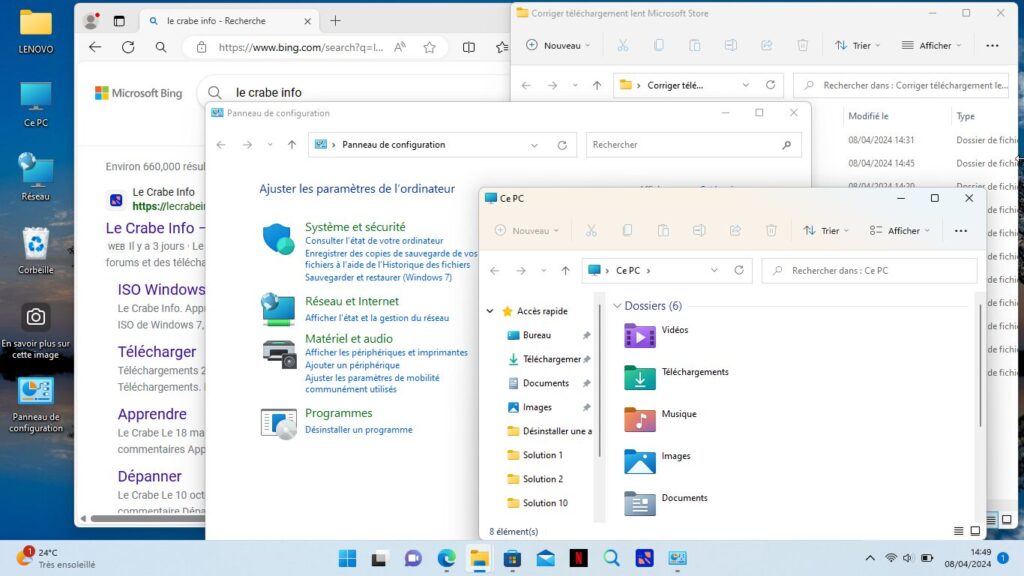The width and height of the screenshot is (1024, 576).
Task: Open Trier dropdown in Ce PC window
Action: [x=826, y=231]
